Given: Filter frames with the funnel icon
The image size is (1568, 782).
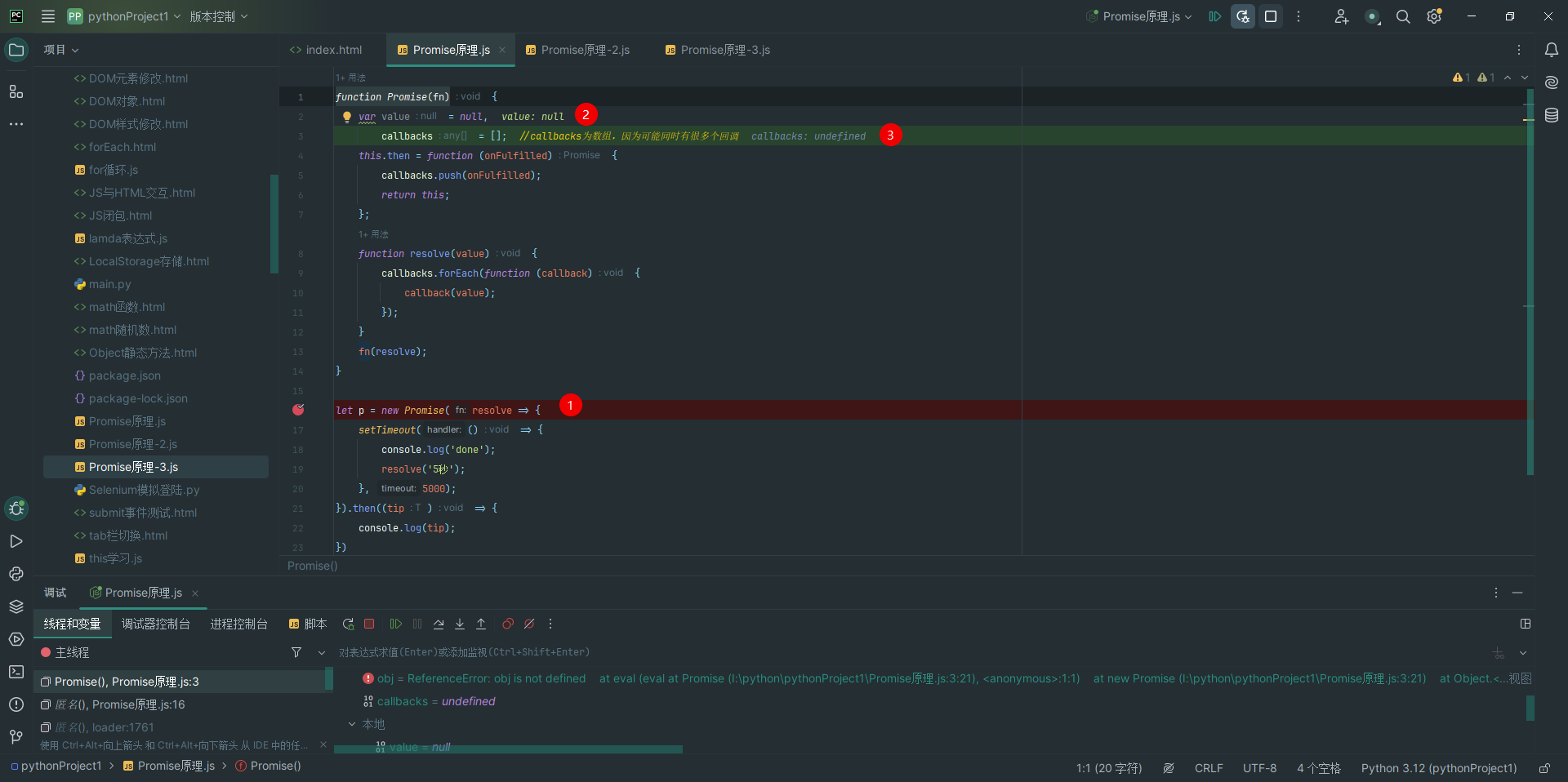Looking at the screenshot, I should coord(296,652).
